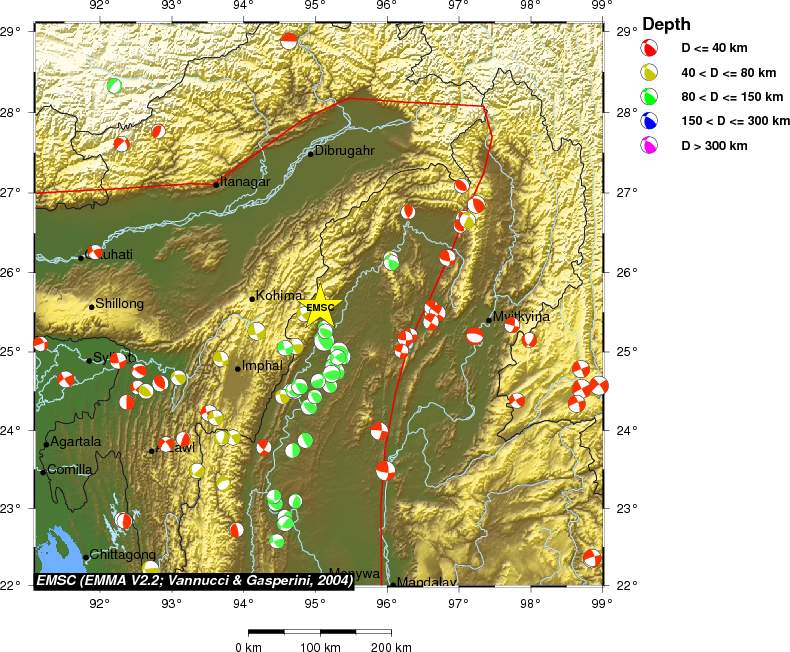Image resolution: width=790 pixels, height=652 pixels.
Task: Click the Kohima city label
Action: coord(278,296)
